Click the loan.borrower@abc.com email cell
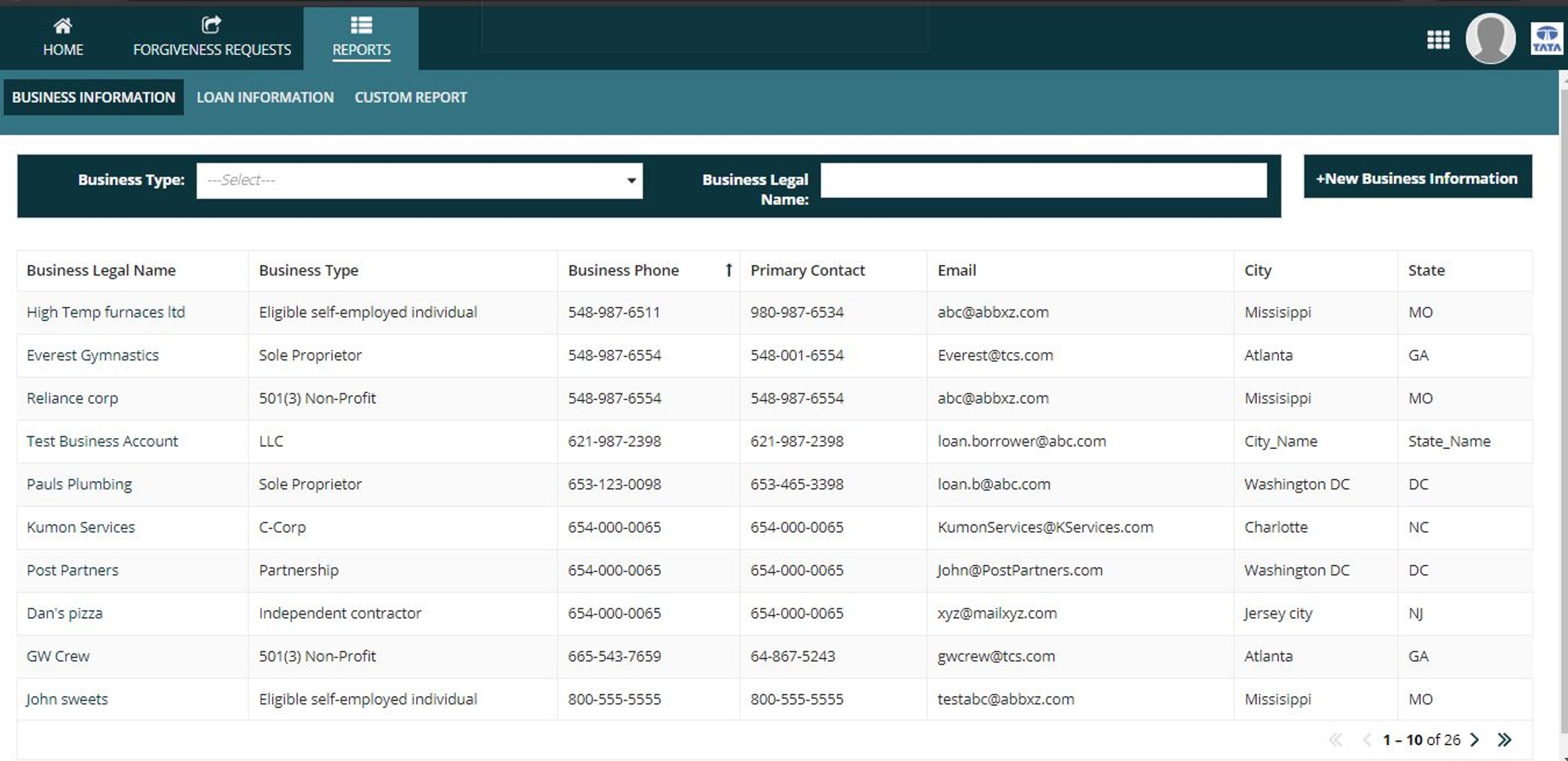The image size is (1568, 761). 1021,441
